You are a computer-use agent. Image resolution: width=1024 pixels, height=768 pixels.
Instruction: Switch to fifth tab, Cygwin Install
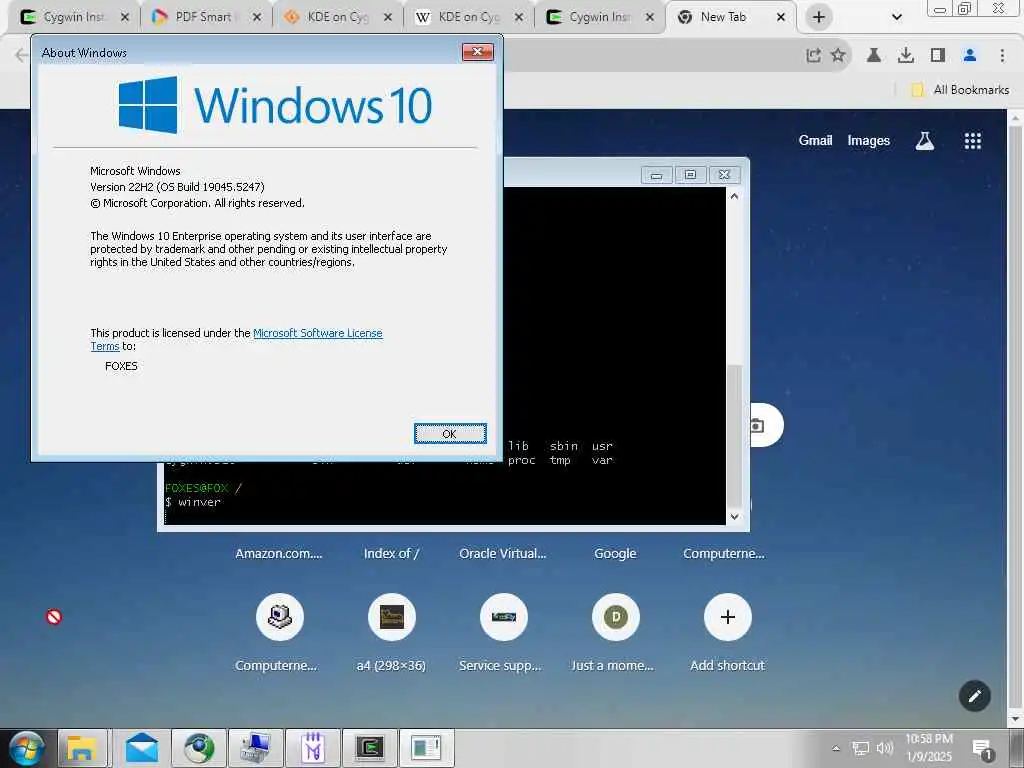coord(598,17)
